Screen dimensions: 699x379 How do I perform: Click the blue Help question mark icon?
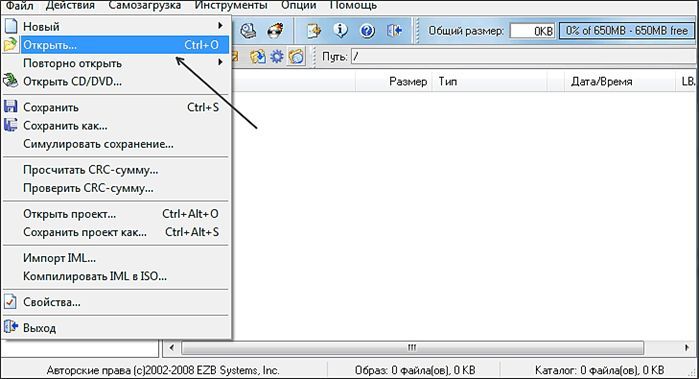click(x=367, y=31)
